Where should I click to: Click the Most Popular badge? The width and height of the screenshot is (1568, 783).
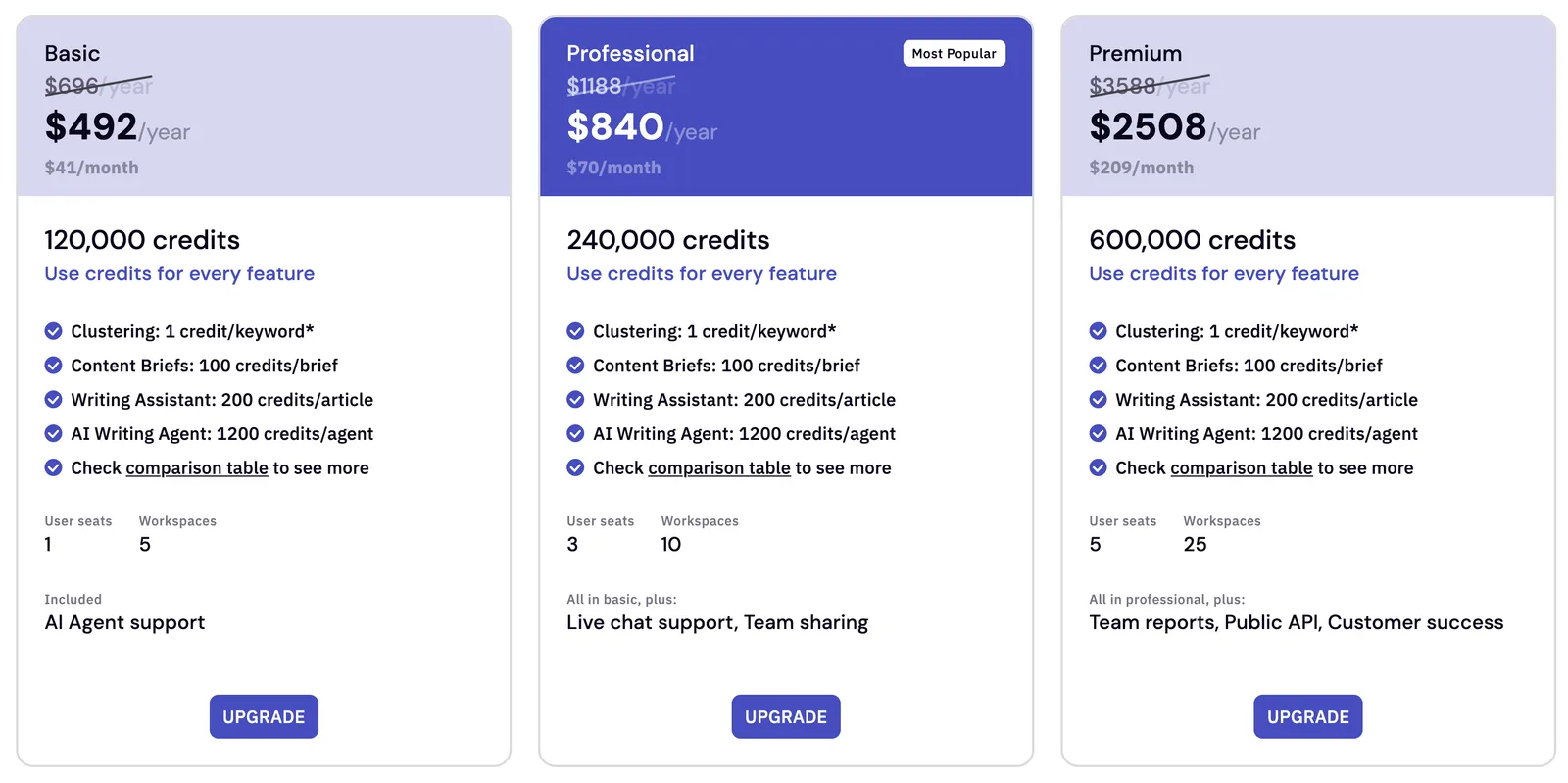[955, 54]
